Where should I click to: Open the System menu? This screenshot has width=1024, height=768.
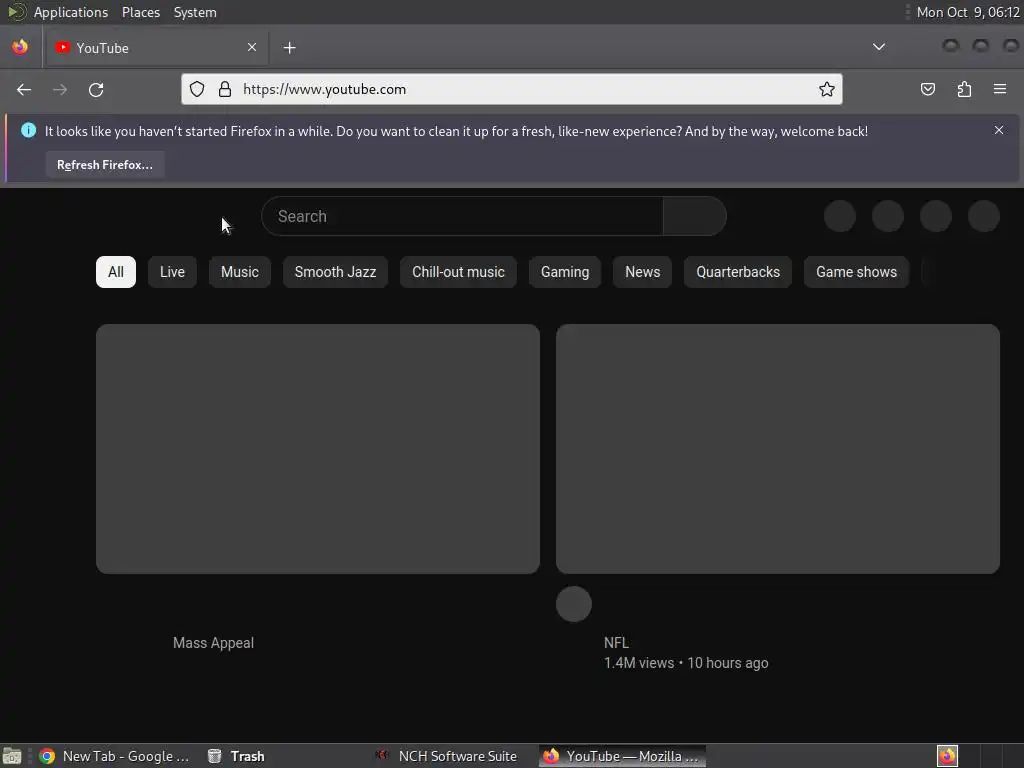click(195, 12)
